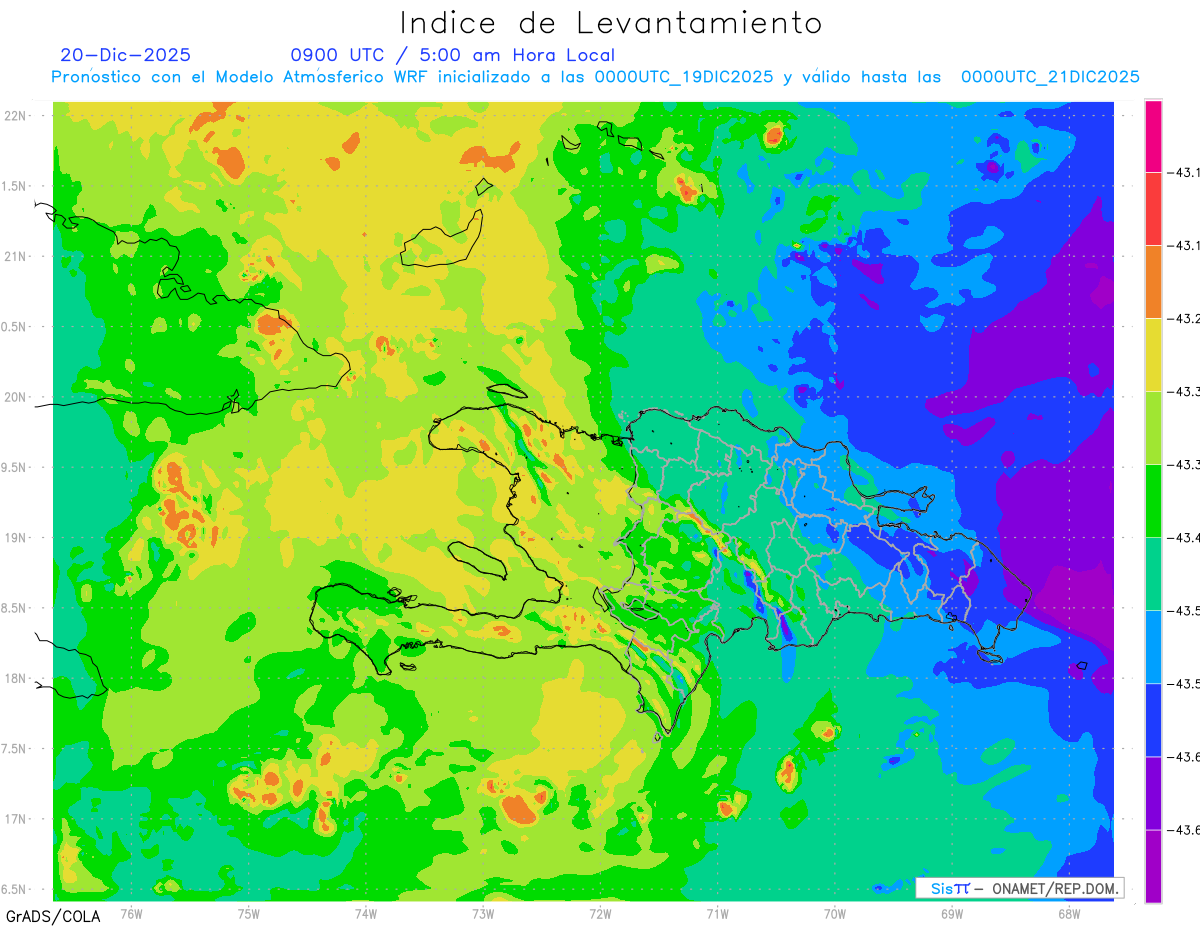Pick the orange swatch on the color scale
1200x927 pixels.
click(1153, 282)
